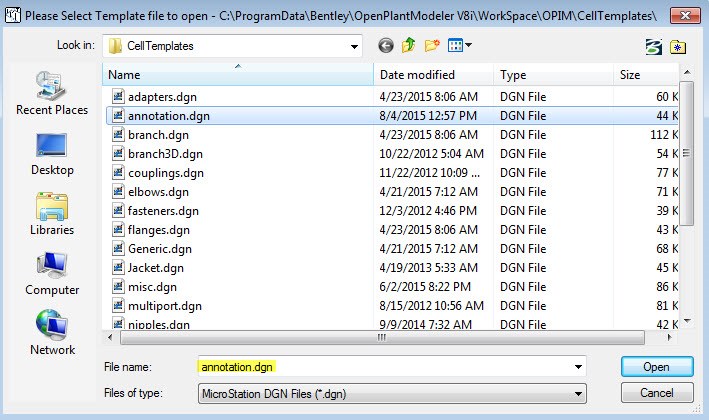Select annotation.dgn file in list
Viewport: 709px width, 420px height.
tap(169, 116)
